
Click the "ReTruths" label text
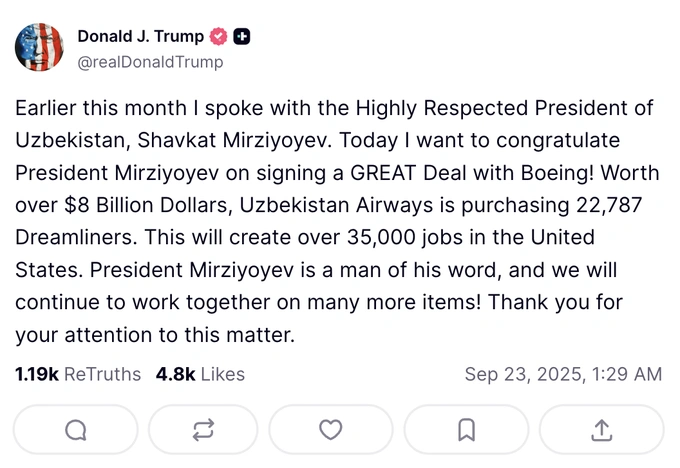pyautogui.click(x=102, y=374)
